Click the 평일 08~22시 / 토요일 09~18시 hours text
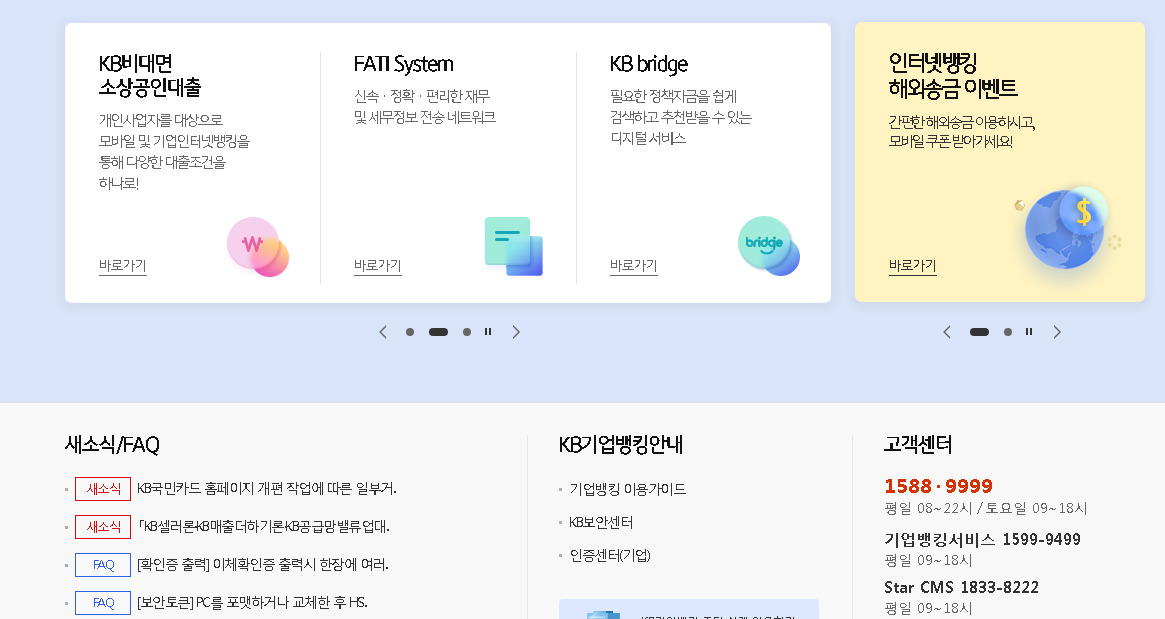This screenshot has width=1165, height=619. coord(986,508)
